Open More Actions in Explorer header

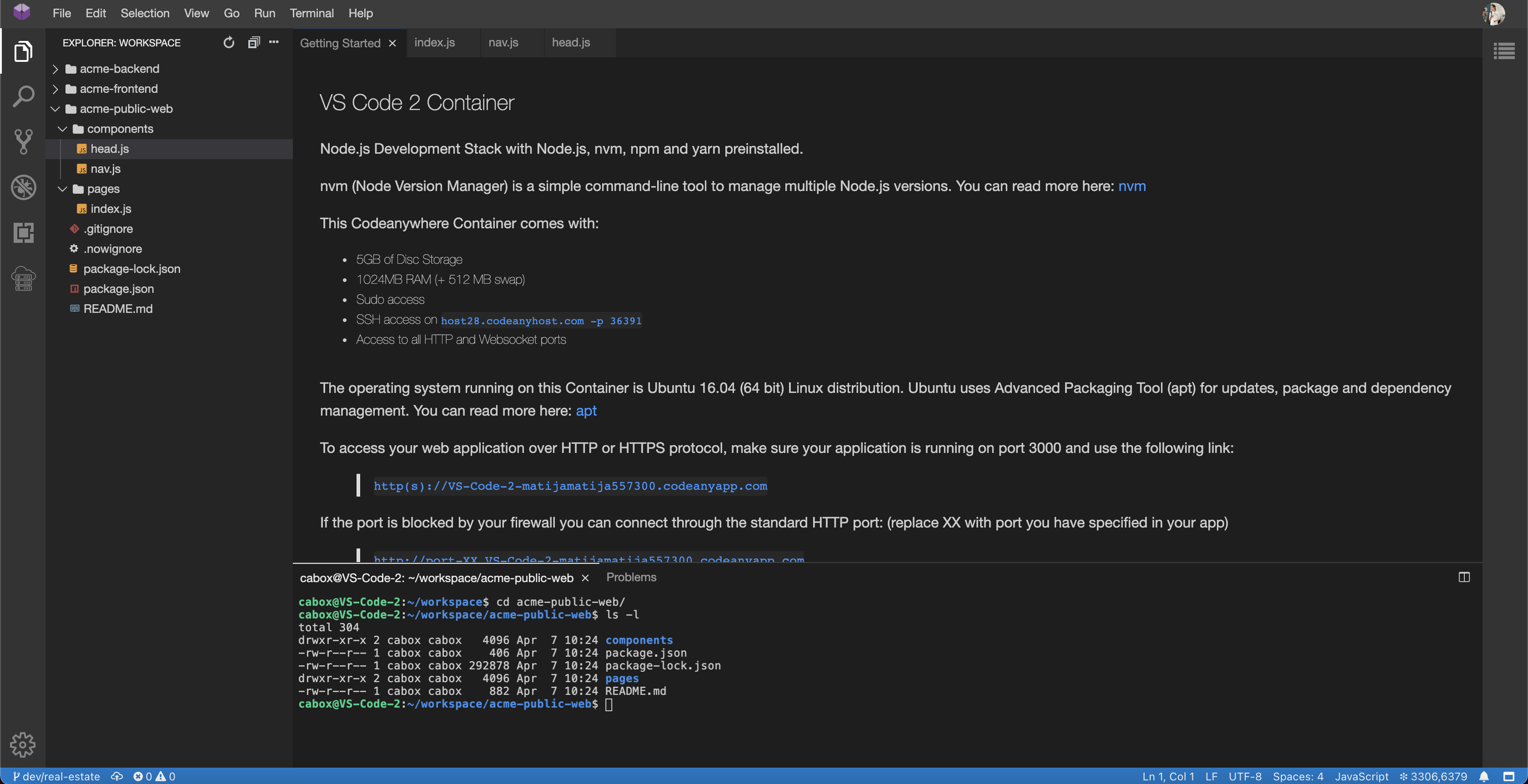(x=273, y=43)
